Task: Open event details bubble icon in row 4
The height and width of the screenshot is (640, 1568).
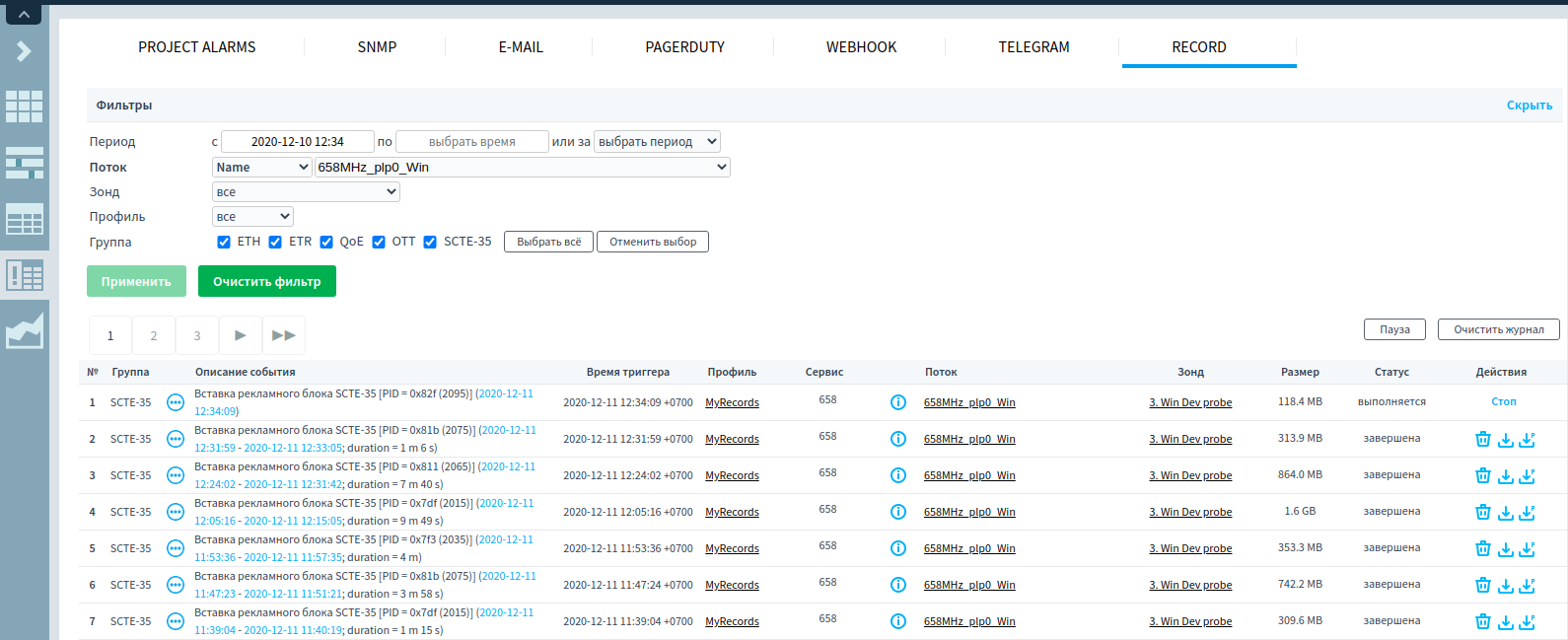Action: (176, 512)
